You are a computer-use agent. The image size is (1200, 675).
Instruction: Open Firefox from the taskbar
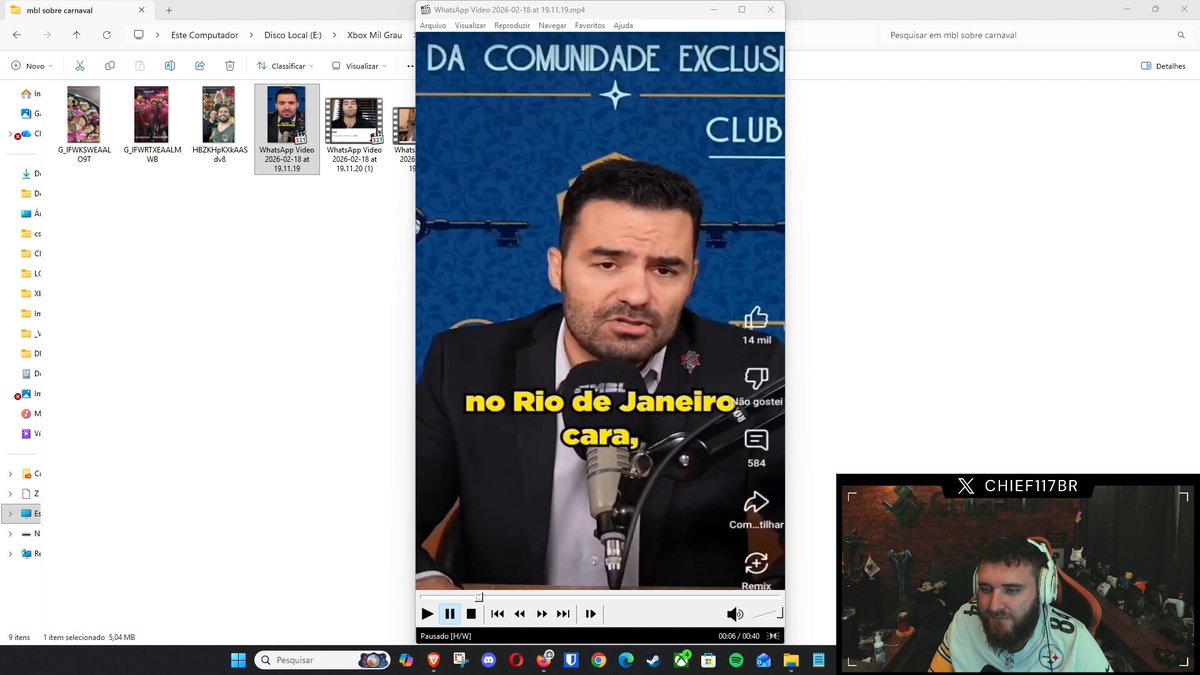pyautogui.click(x=544, y=660)
